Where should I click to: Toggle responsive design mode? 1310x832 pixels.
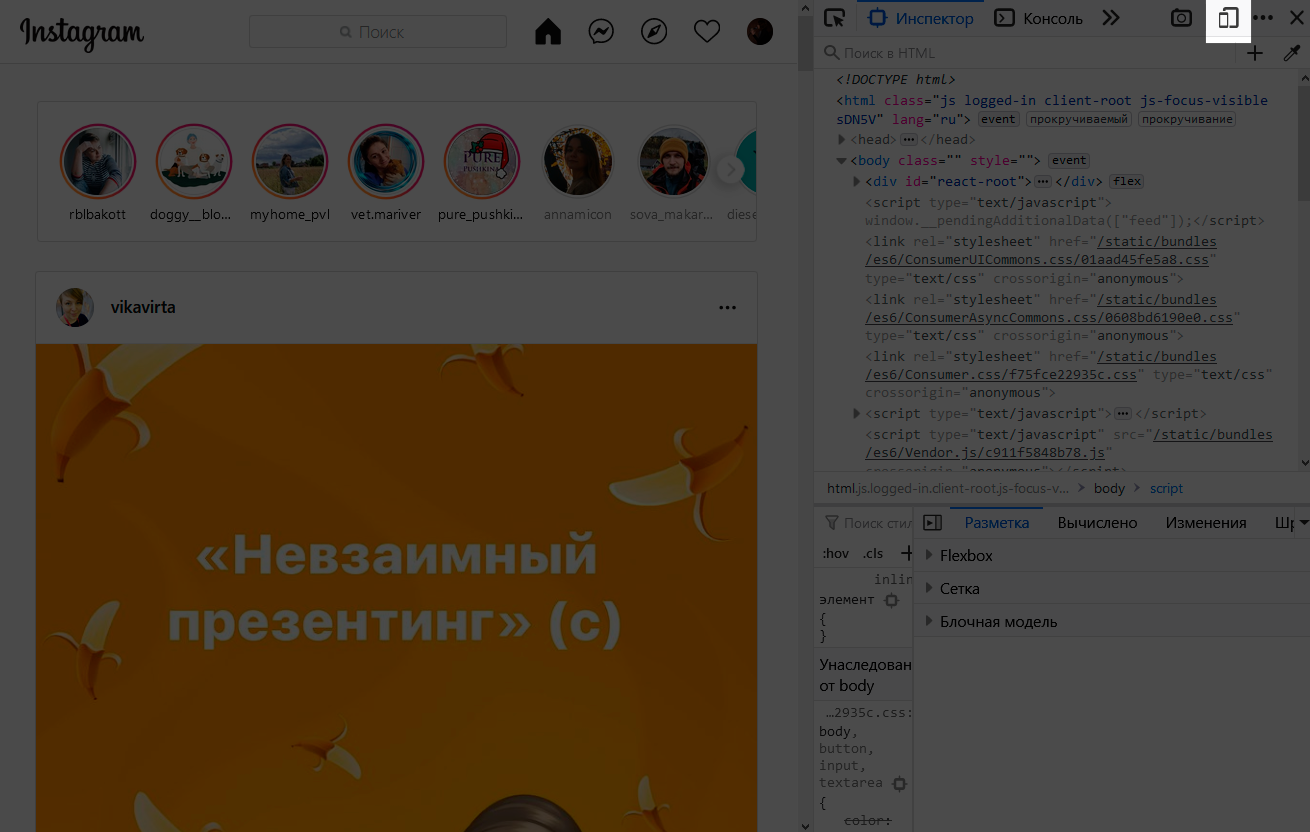(1229, 18)
